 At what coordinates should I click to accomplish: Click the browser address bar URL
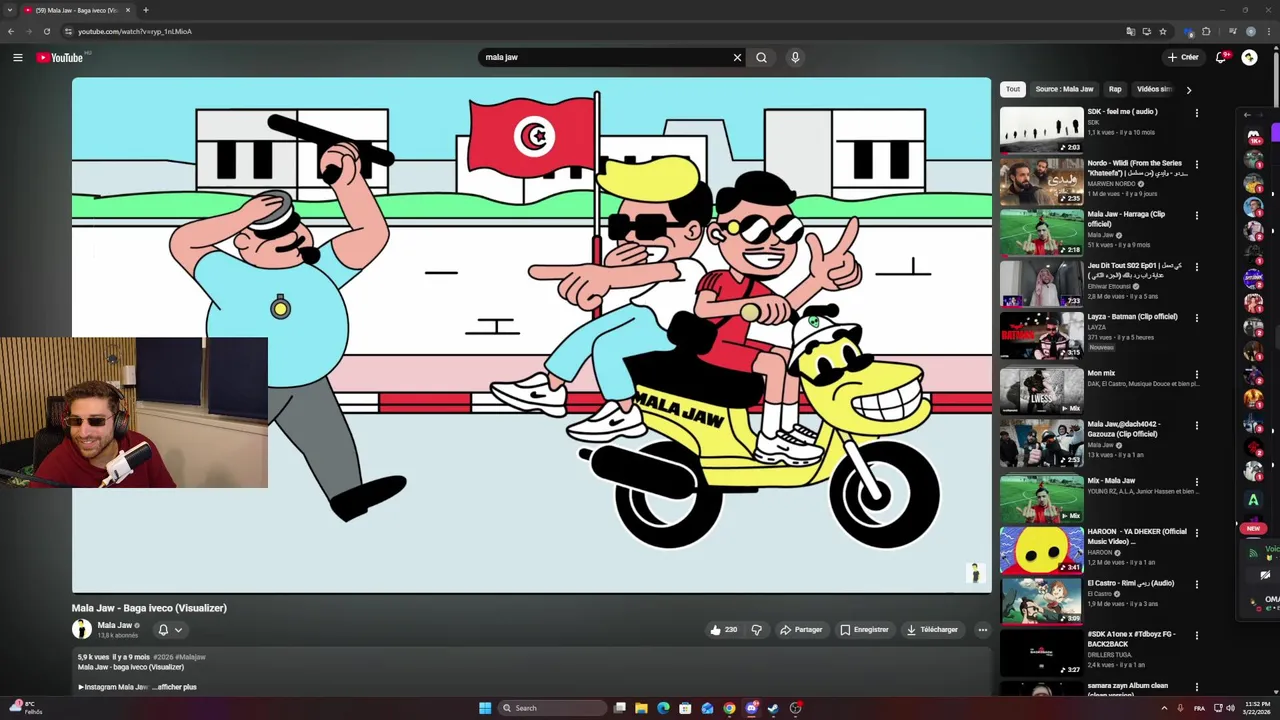pos(135,31)
